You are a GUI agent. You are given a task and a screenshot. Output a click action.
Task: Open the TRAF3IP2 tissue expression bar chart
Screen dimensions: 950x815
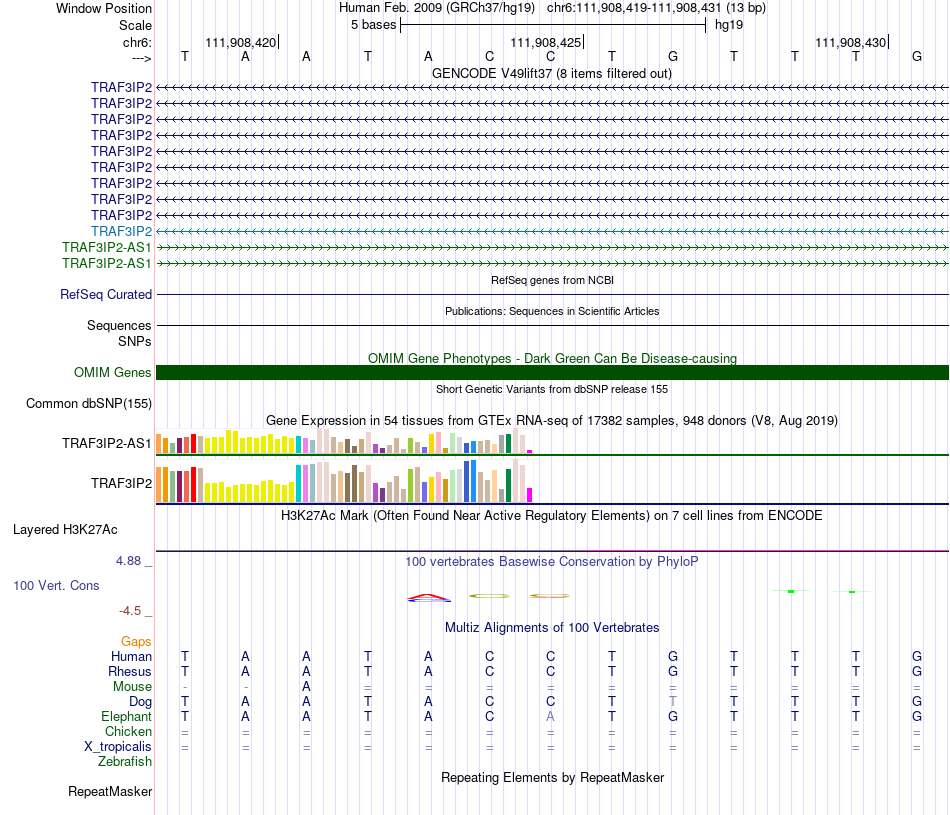pyautogui.click(x=344, y=481)
